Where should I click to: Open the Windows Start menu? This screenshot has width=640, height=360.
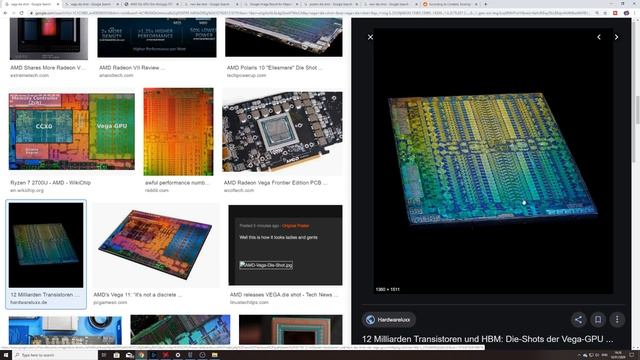click(6, 355)
